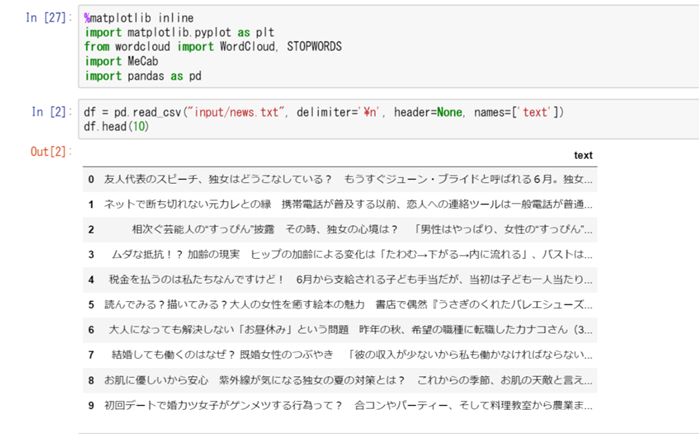Click row 9 text about 初回デートで婚カツ女子

click(x=348, y=405)
